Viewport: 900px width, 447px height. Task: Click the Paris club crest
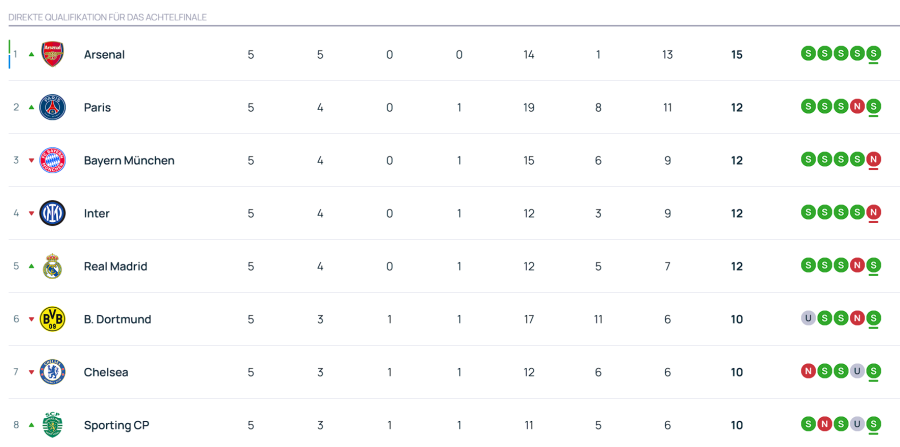[52, 107]
